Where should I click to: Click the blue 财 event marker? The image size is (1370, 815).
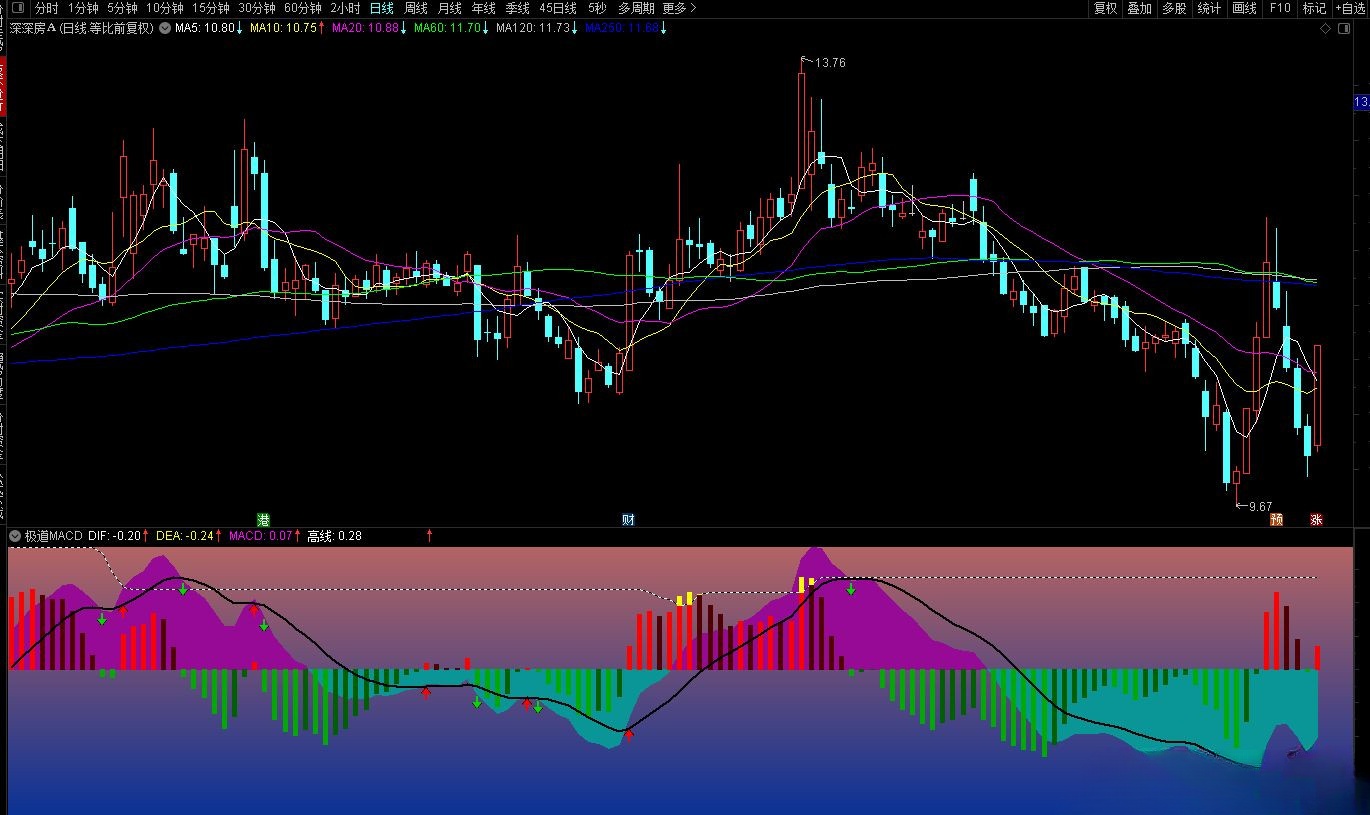point(628,520)
